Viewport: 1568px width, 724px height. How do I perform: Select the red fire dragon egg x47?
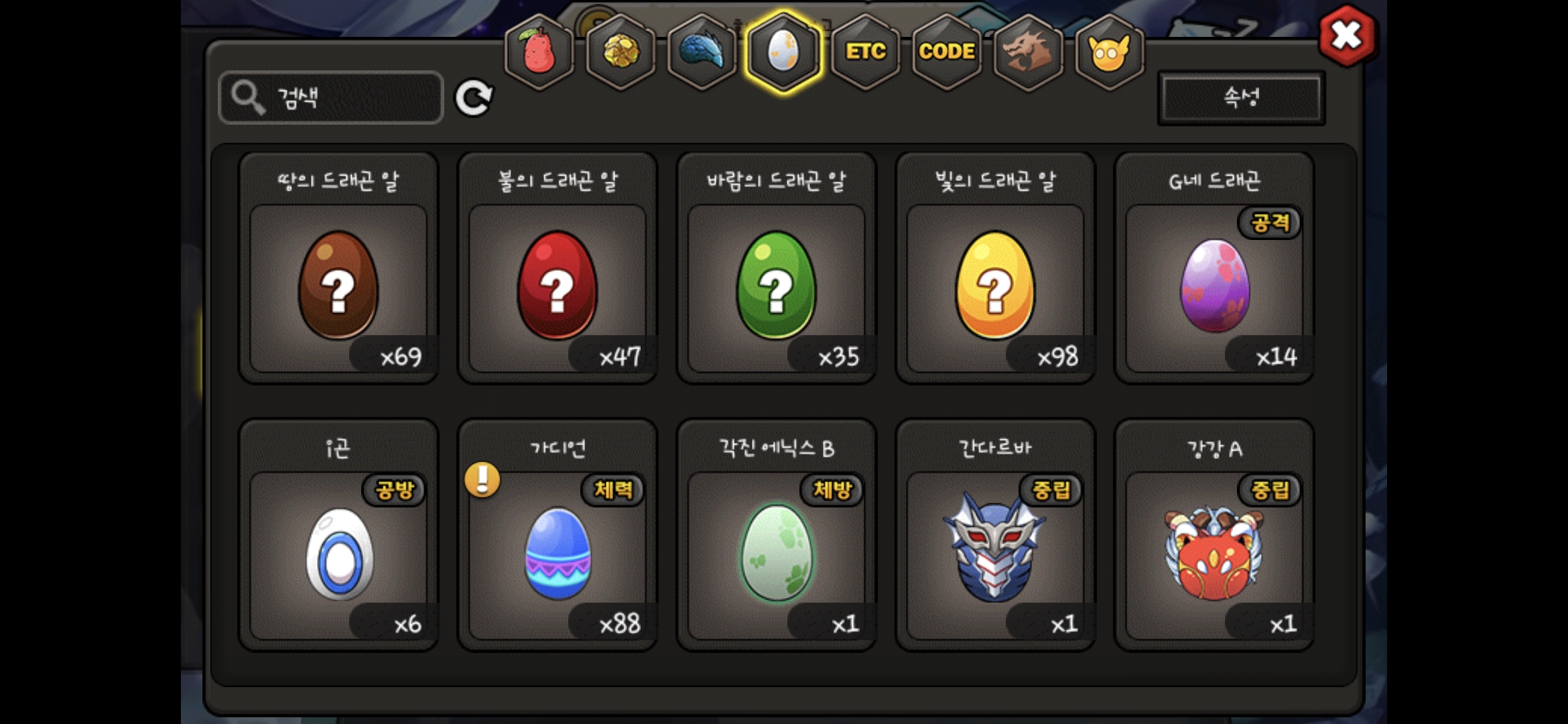point(558,268)
